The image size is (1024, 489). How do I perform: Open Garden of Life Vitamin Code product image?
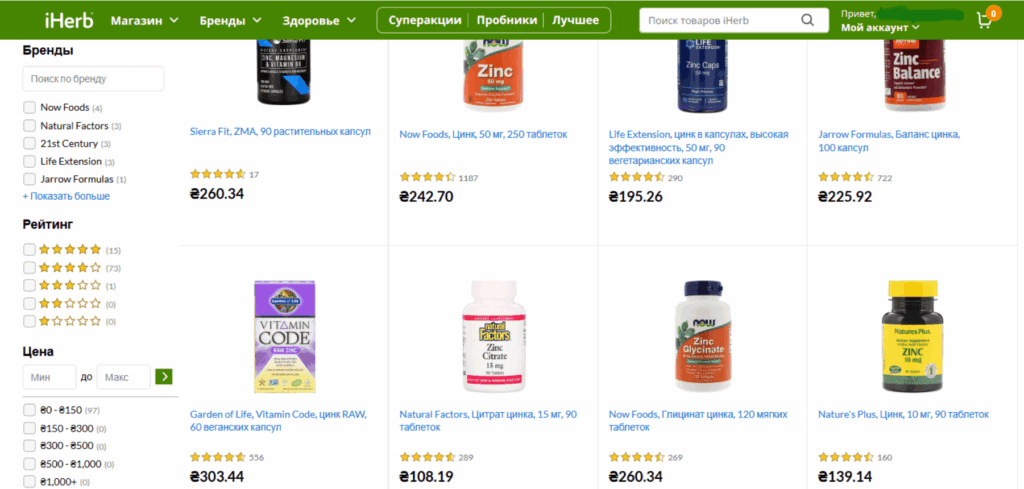point(284,337)
